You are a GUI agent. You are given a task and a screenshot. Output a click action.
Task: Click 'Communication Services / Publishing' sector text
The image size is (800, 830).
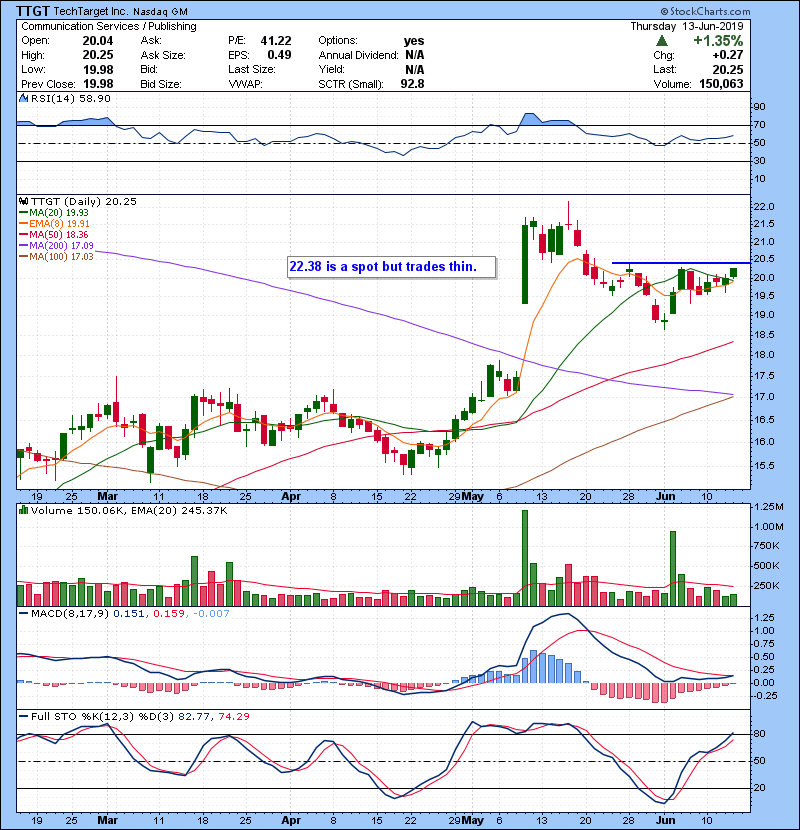(x=109, y=26)
